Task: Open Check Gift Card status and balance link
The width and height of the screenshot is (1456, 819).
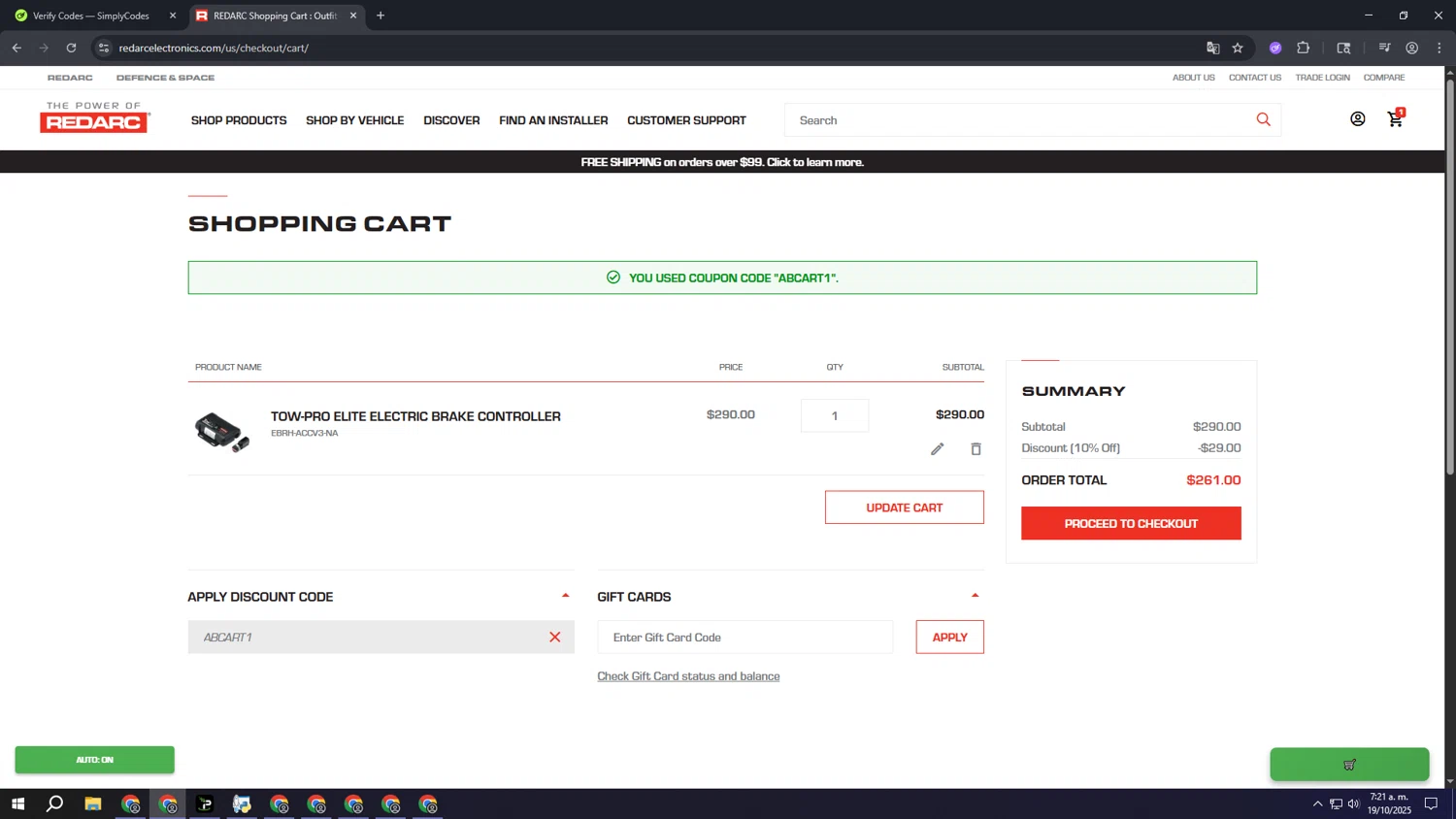Action: (688, 676)
